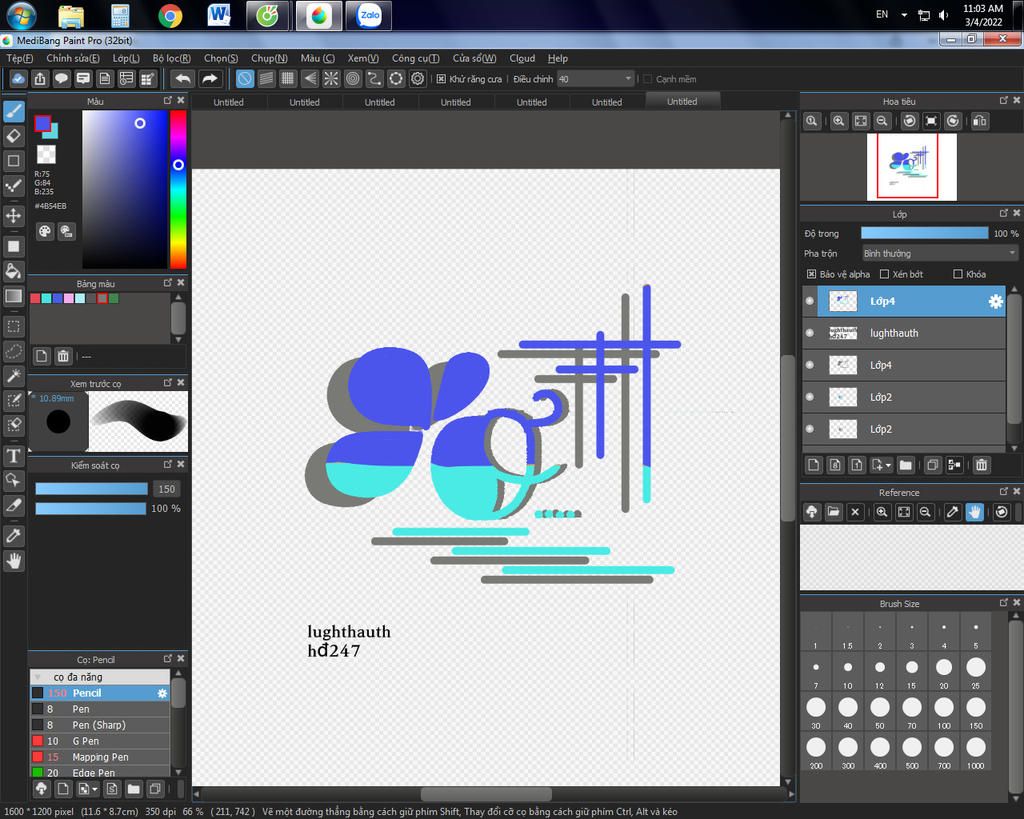
Task: Select the Eyedropper tool in left toolbar
Action: [14, 536]
